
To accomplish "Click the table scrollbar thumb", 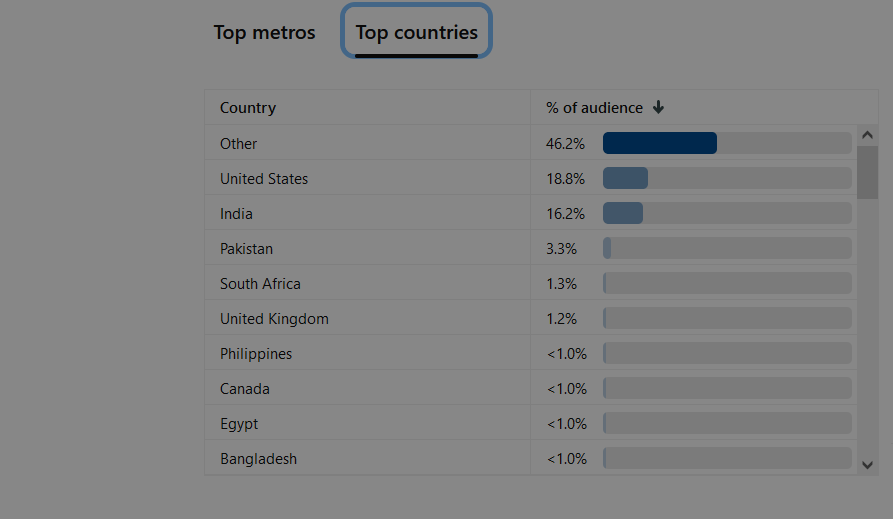I will click(867, 173).
